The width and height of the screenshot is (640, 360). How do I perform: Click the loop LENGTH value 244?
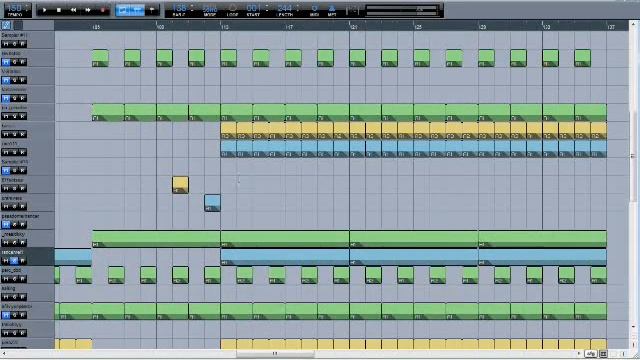click(284, 8)
